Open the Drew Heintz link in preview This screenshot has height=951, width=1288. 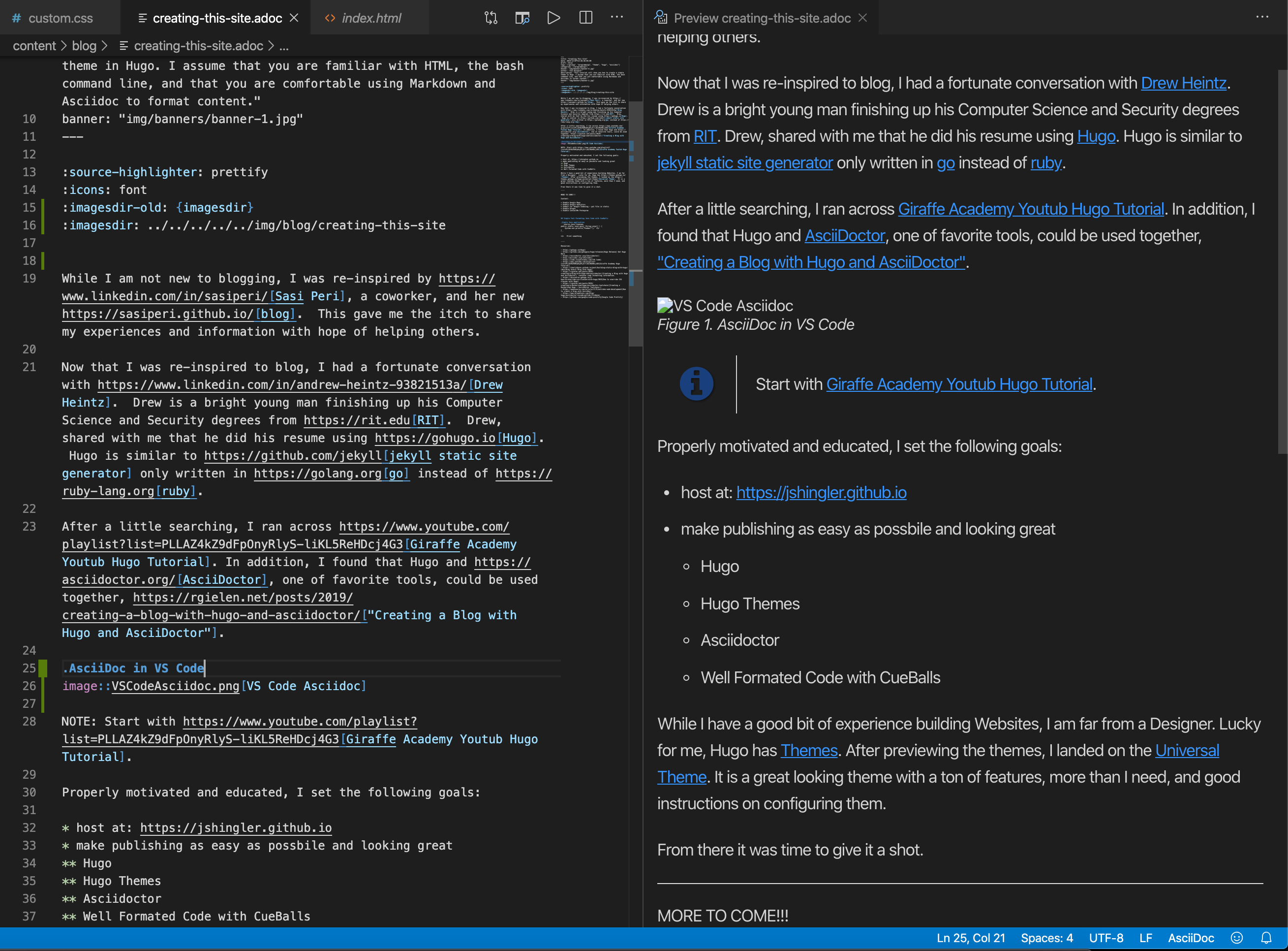tap(1183, 83)
